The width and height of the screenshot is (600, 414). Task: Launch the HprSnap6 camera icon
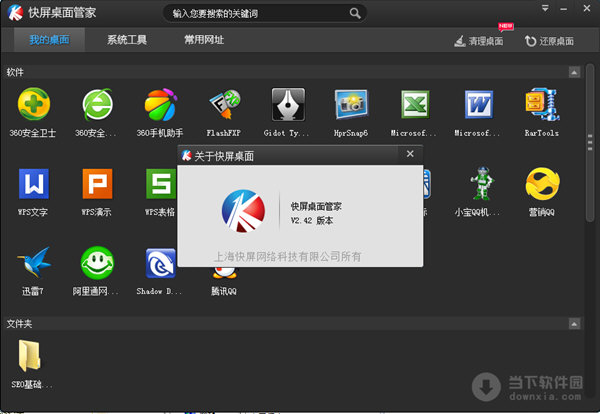pos(351,104)
